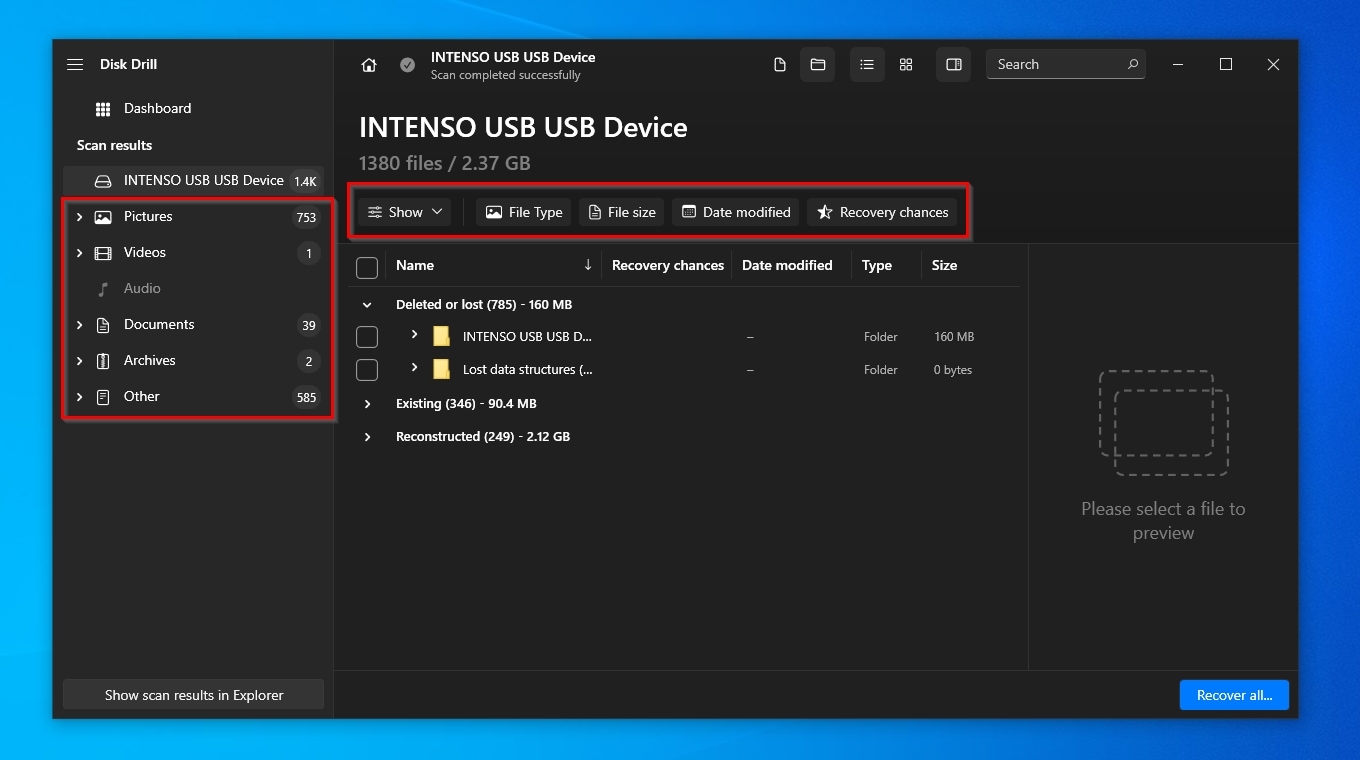This screenshot has height=760, width=1360.
Task: Expand the Lost data structures folder
Action: click(414, 368)
